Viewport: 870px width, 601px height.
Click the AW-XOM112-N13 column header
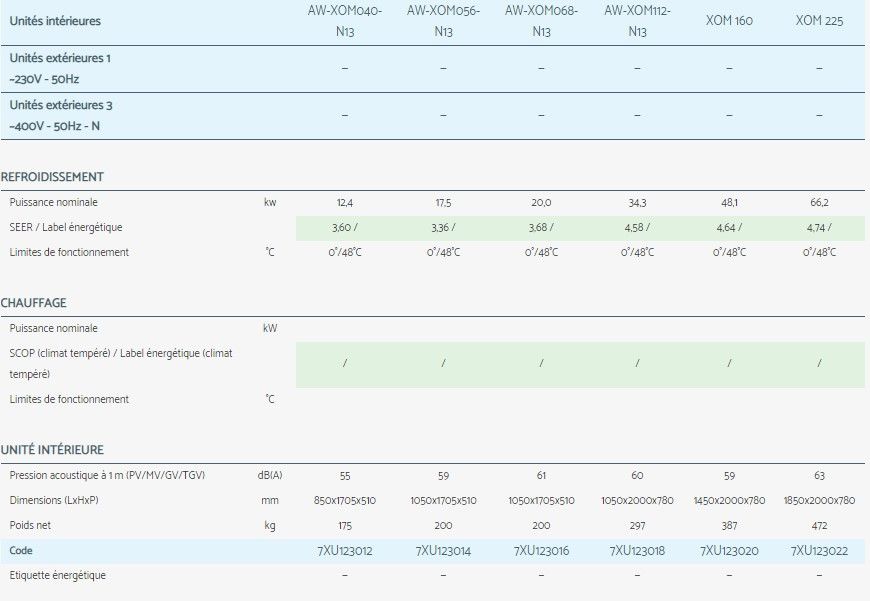[x=637, y=21]
